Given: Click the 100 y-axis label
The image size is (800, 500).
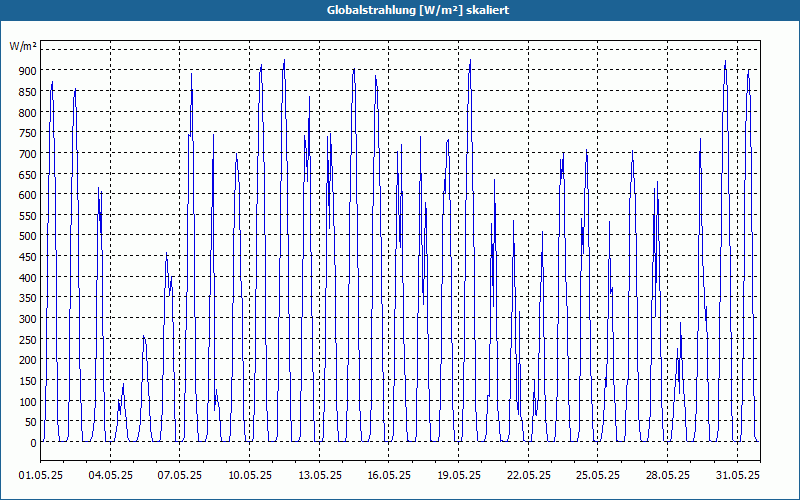Looking at the screenshot, I should [x=28, y=402].
